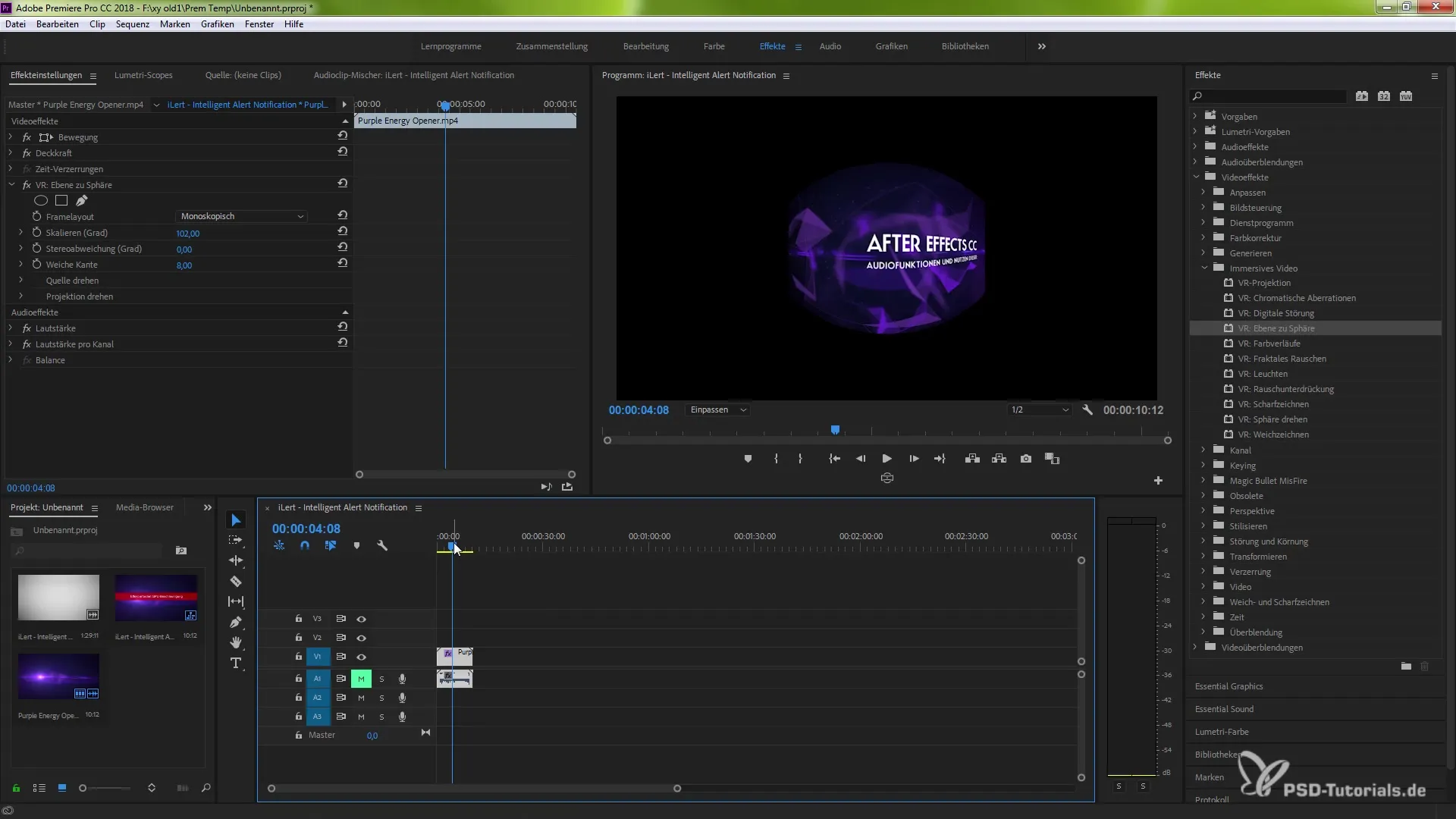The image size is (1456, 819).
Task: Toggle V2 track output eye
Action: tap(362, 639)
